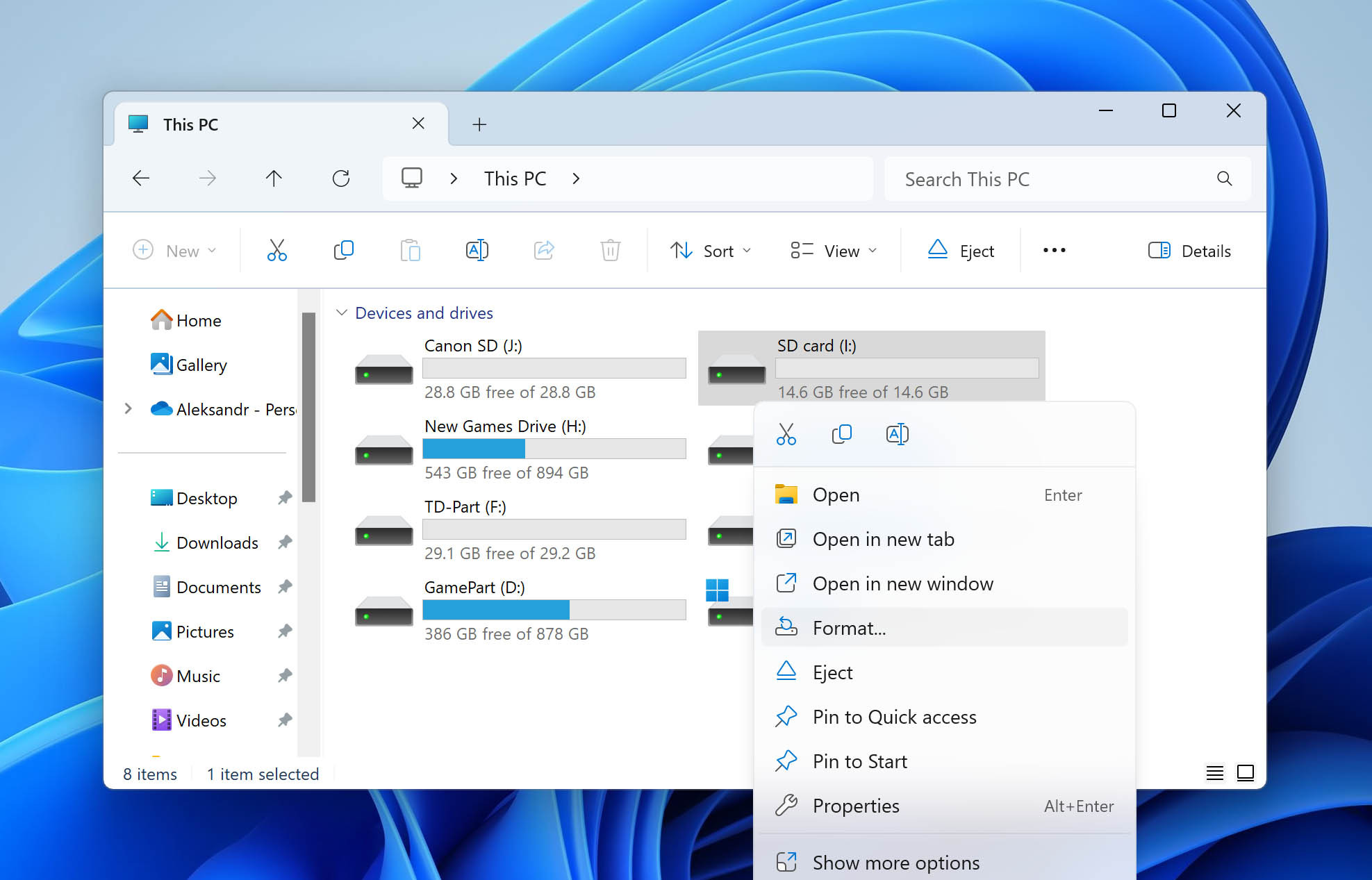Open the View dropdown
1372x880 pixels.
tap(834, 251)
